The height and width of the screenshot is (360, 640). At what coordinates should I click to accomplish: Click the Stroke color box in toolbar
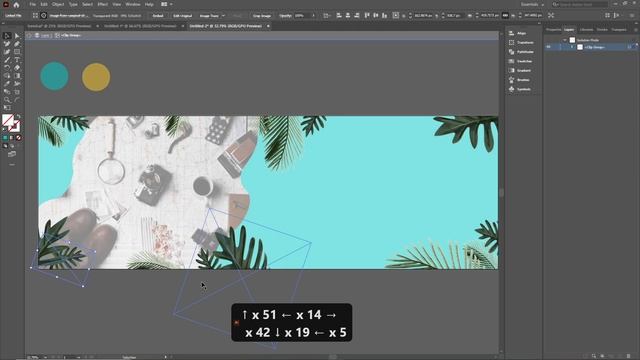click(15, 127)
